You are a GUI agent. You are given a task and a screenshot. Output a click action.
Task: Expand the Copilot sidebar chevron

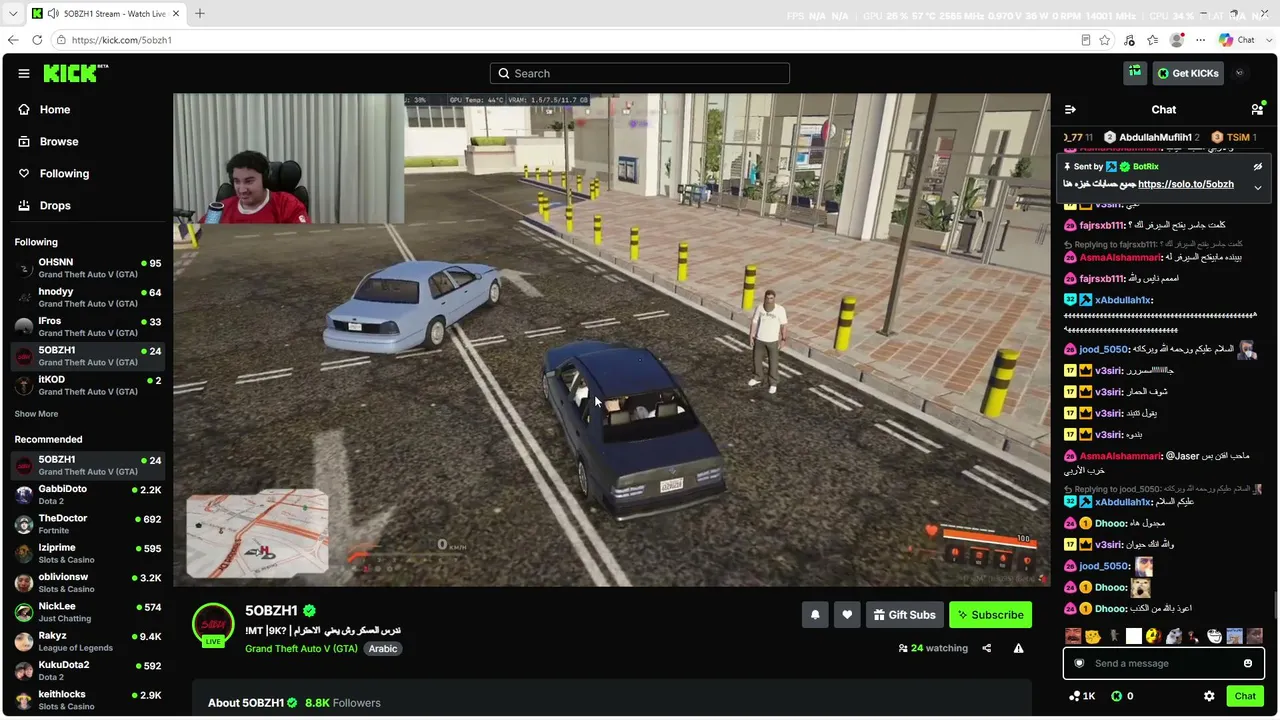pyautogui.click(x=1269, y=40)
